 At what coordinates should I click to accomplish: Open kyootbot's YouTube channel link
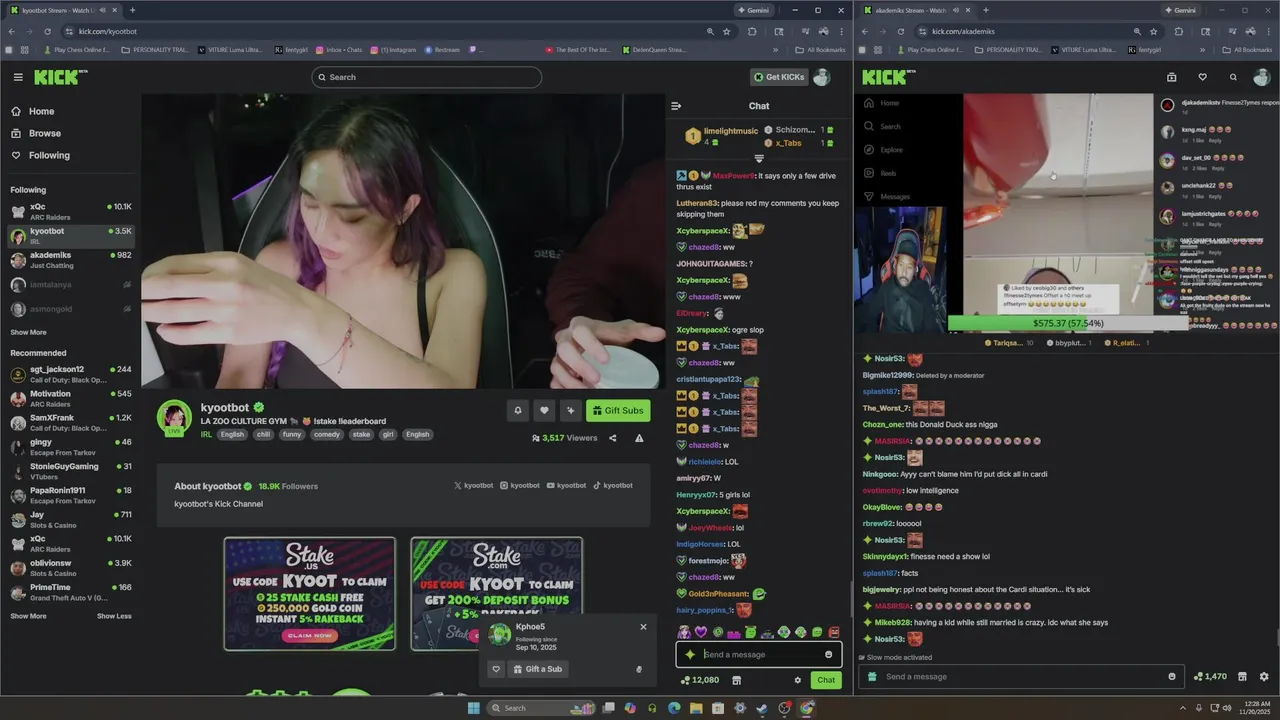click(566, 486)
